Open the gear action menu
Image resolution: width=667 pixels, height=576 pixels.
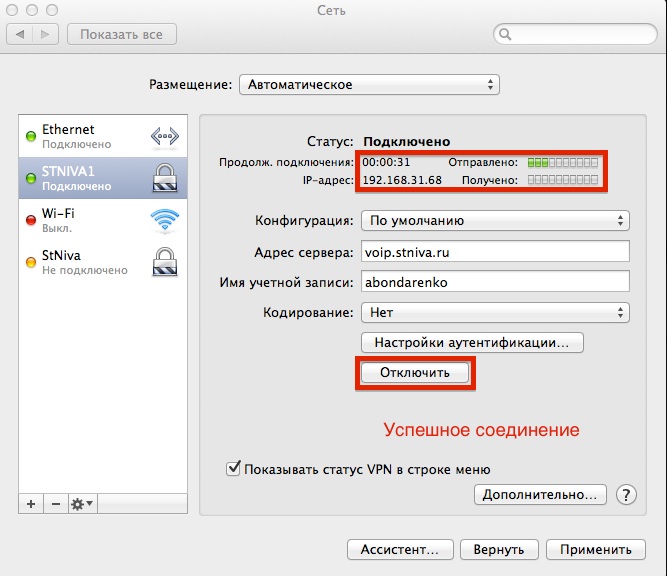[x=81, y=504]
